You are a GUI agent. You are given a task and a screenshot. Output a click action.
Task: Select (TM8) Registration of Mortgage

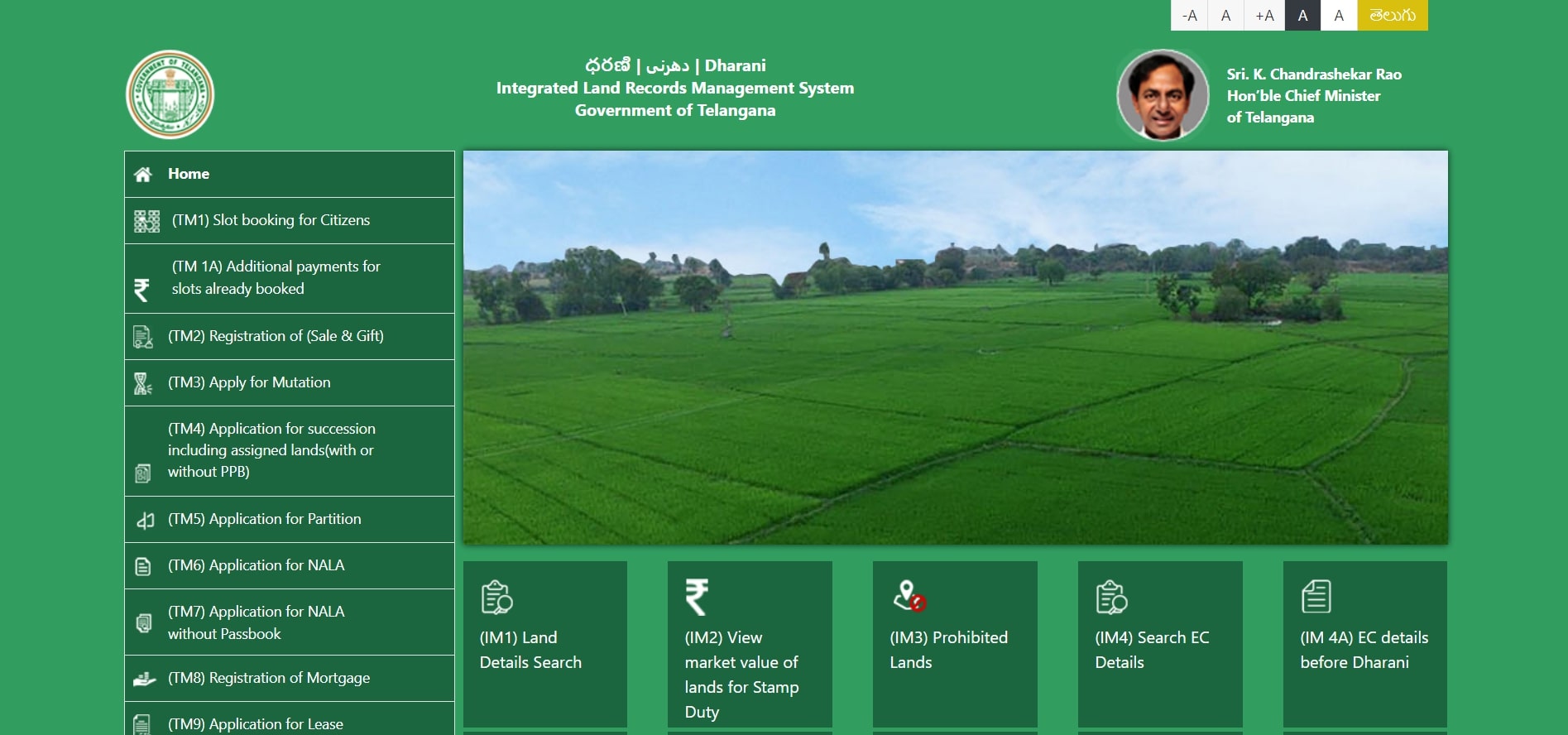pyautogui.click(x=290, y=678)
